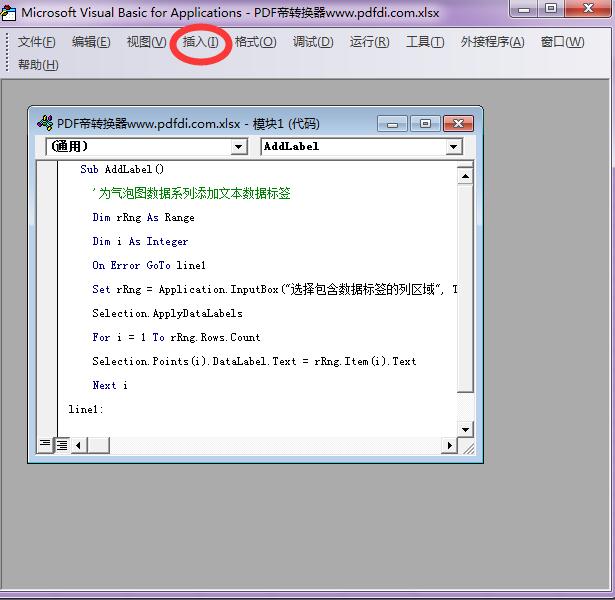Click the line 'Selection.ApplyDataLabels'
Screen dimensions: 615x600
(x=167, y=313)
